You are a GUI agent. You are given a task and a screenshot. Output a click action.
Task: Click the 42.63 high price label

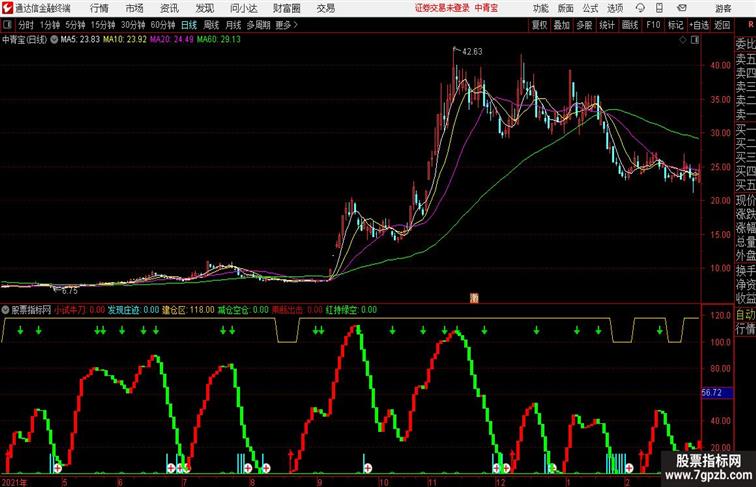coord(472,52)
